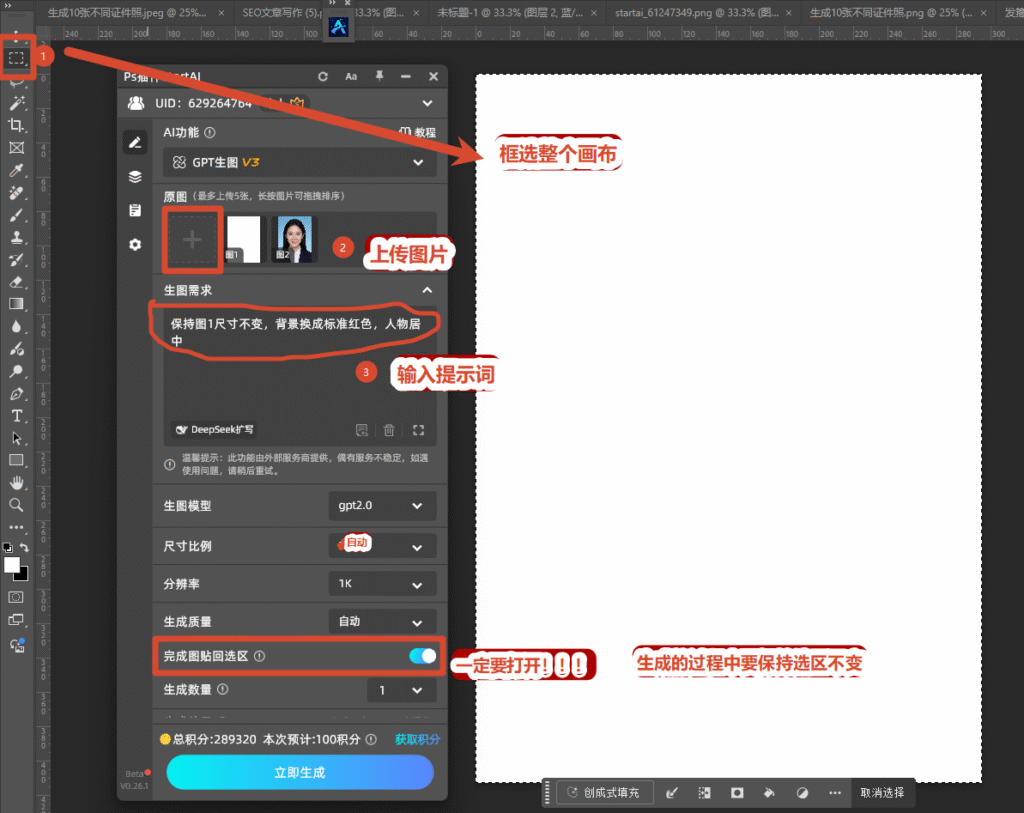Image resolution: width=1024 pixels, height=813 pixels.
Task: Open the background color swatch
Action: (24, 575)
